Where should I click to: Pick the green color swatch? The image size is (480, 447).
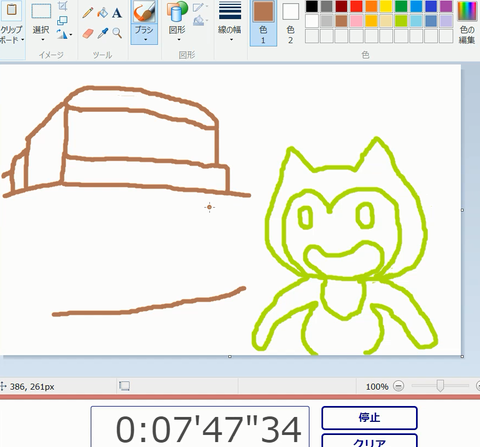point(401,6)
